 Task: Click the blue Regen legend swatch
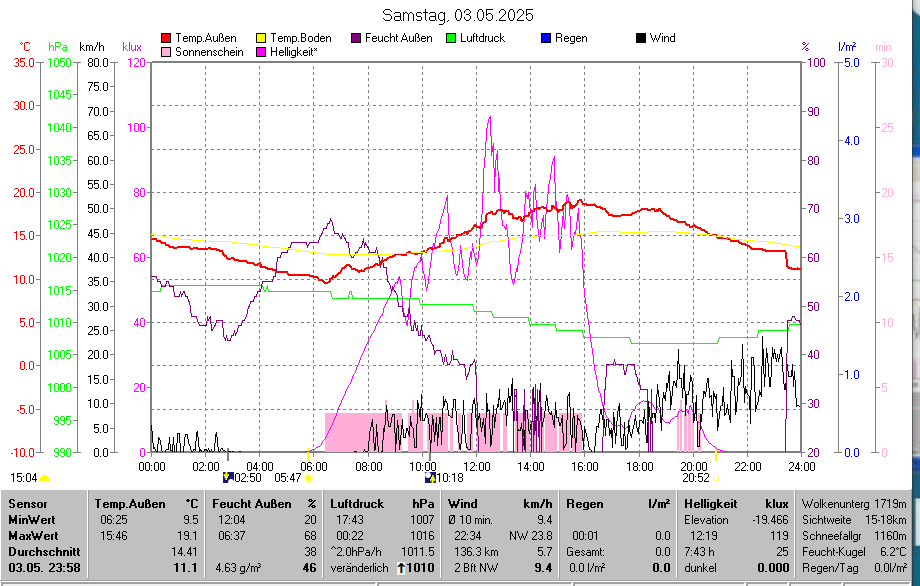coord(546,38)
